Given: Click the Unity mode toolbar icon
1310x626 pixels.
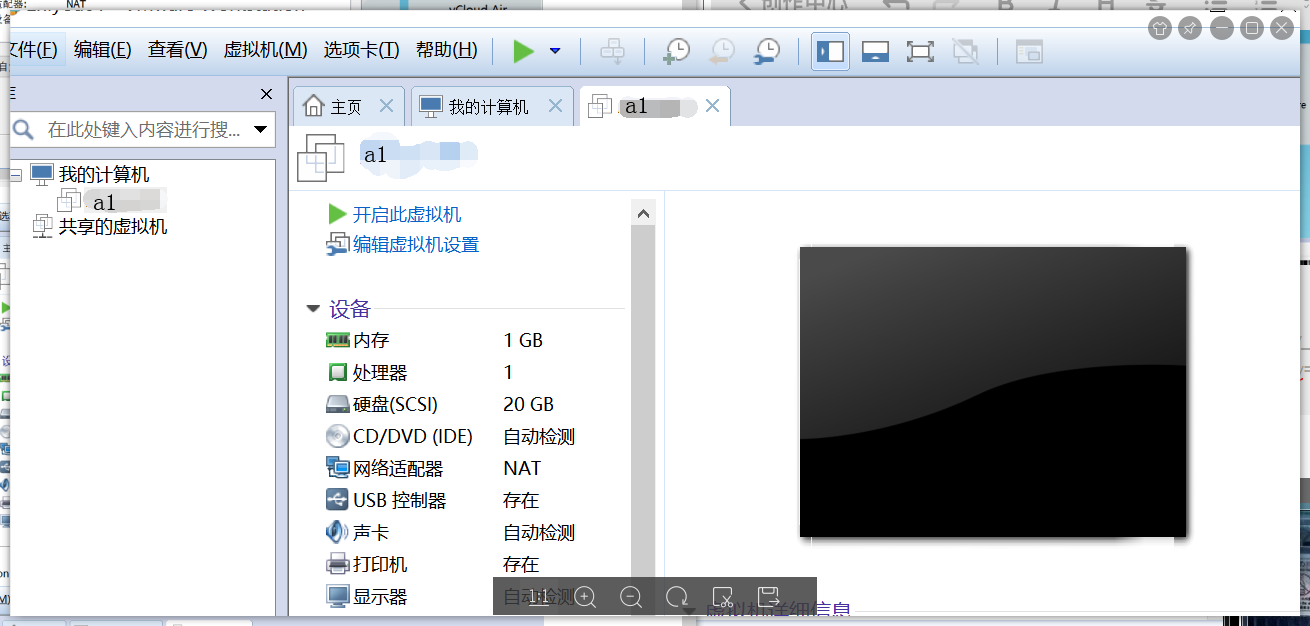Looking at the screenshot, I should (965, 51).
